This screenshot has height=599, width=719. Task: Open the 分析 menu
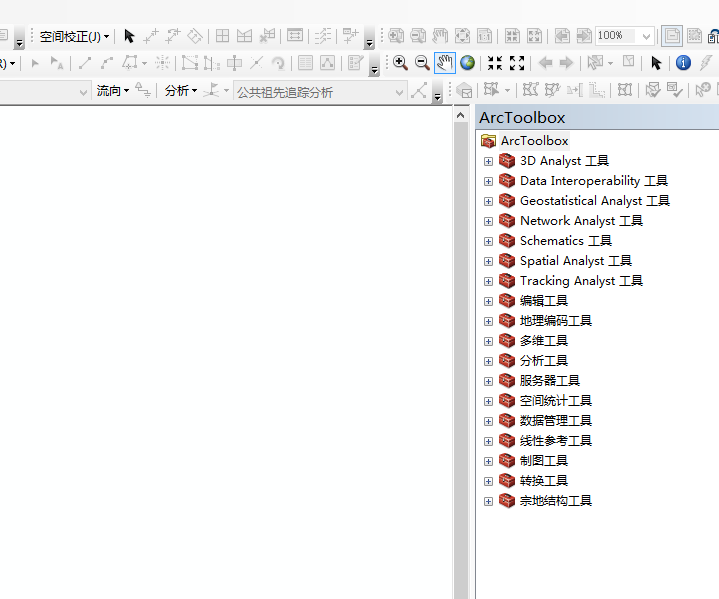click(x=181, y=91)
